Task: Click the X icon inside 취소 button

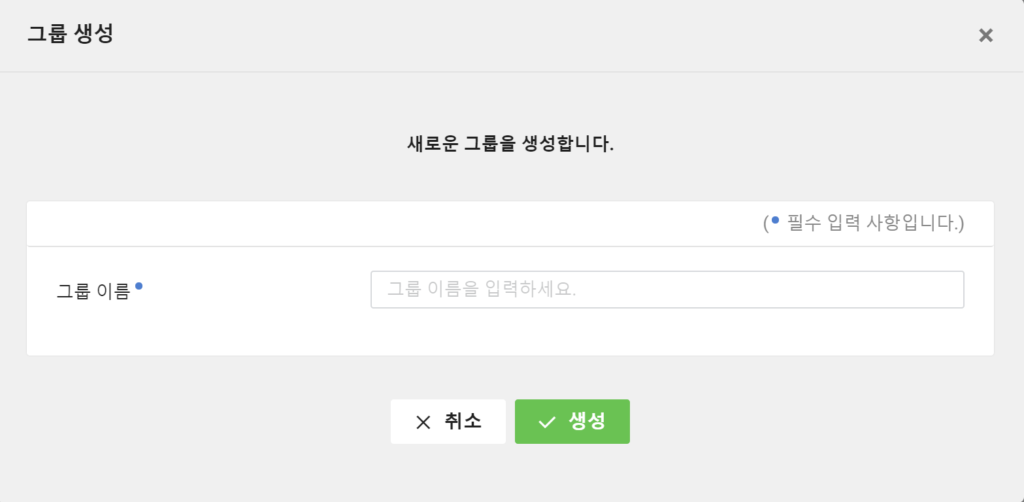Action: pyautogui.click(x=423, y=422)
